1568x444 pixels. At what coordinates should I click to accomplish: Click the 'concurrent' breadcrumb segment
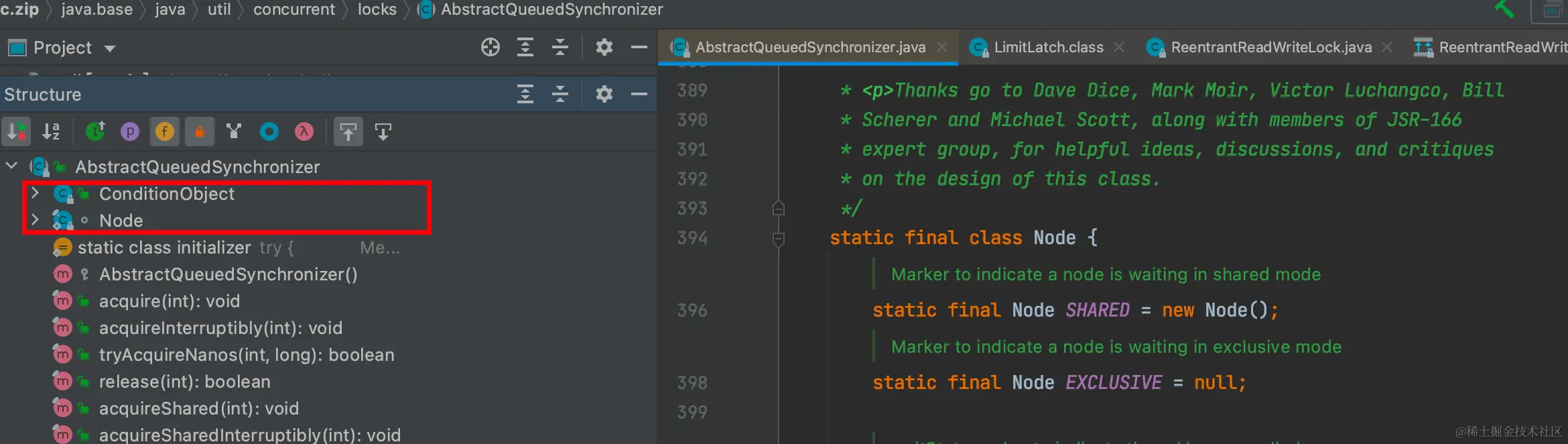click(293, 9)
